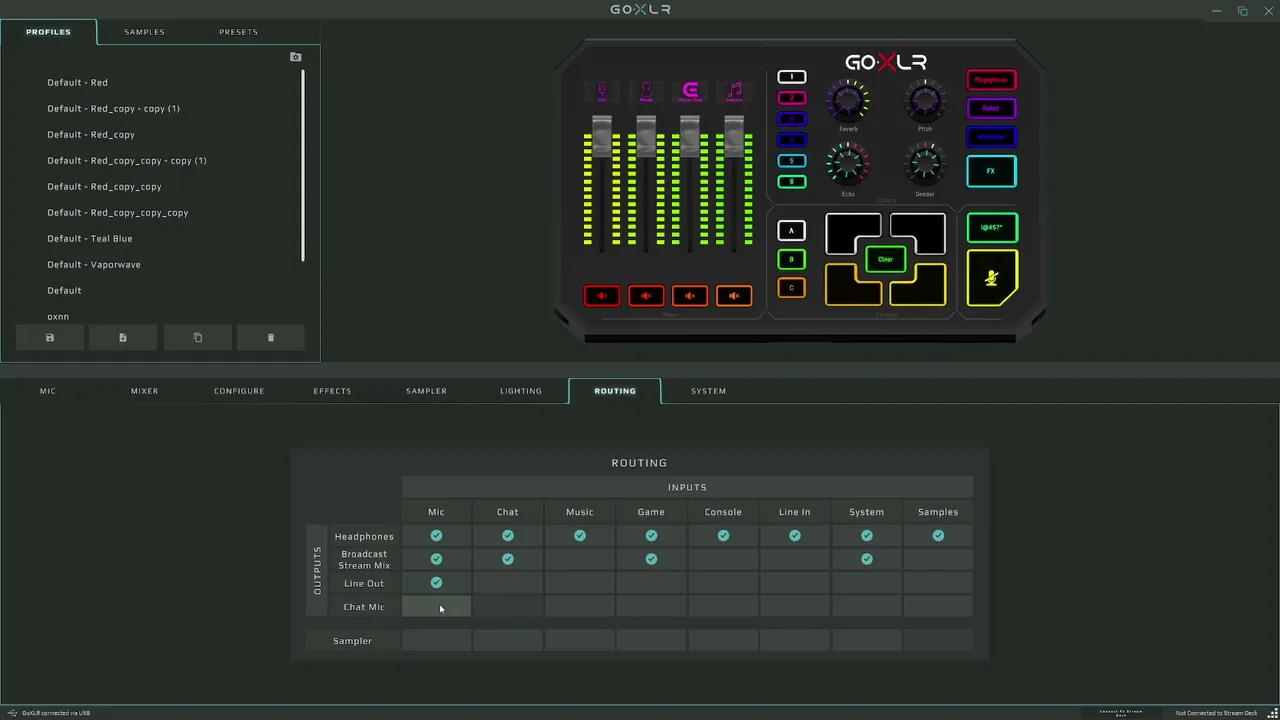1280x720 pixels.
Task: Enable Samples to Sampler routing
Action: point(938,641)
